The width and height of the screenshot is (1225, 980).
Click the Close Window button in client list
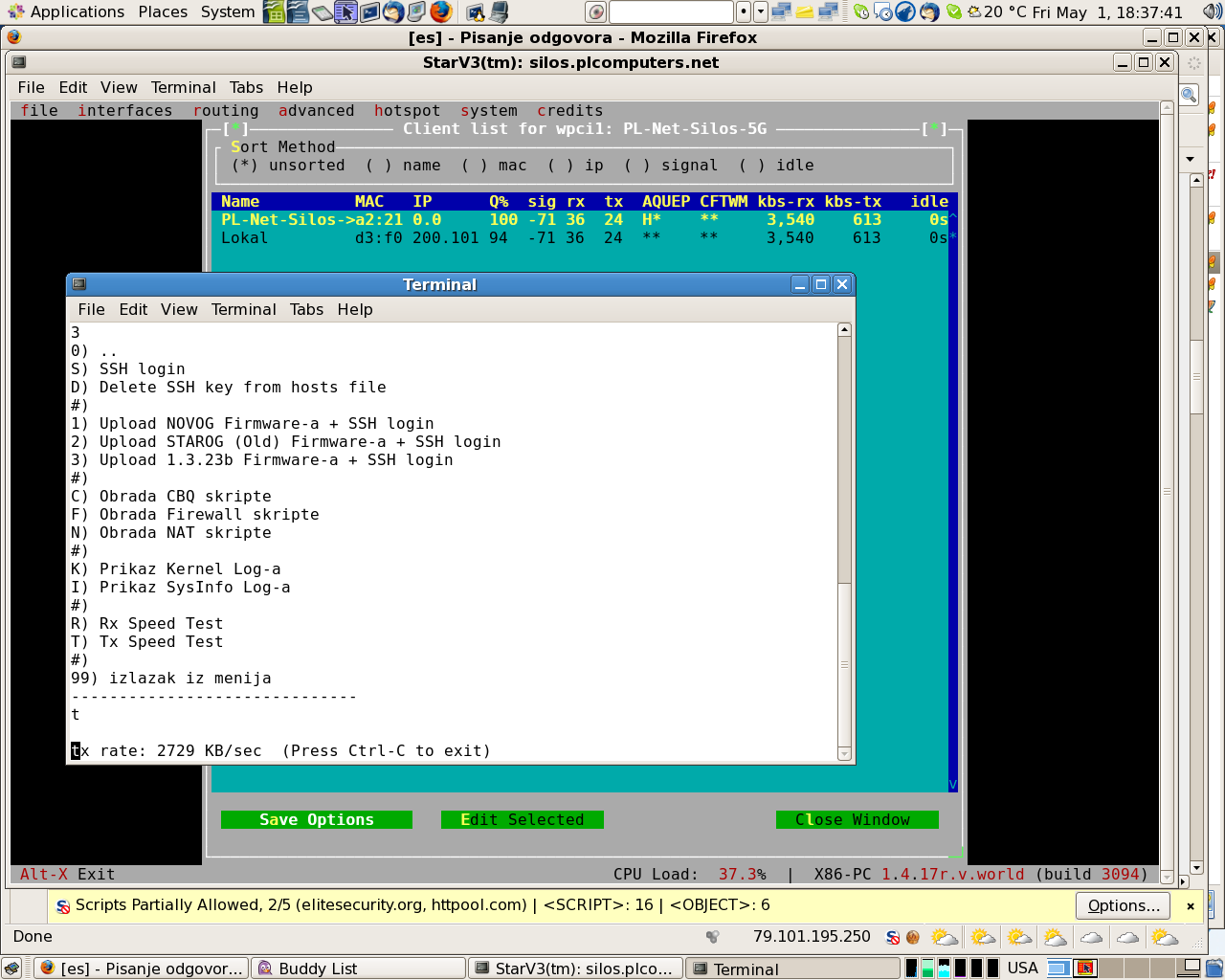[x=857, y=820]
